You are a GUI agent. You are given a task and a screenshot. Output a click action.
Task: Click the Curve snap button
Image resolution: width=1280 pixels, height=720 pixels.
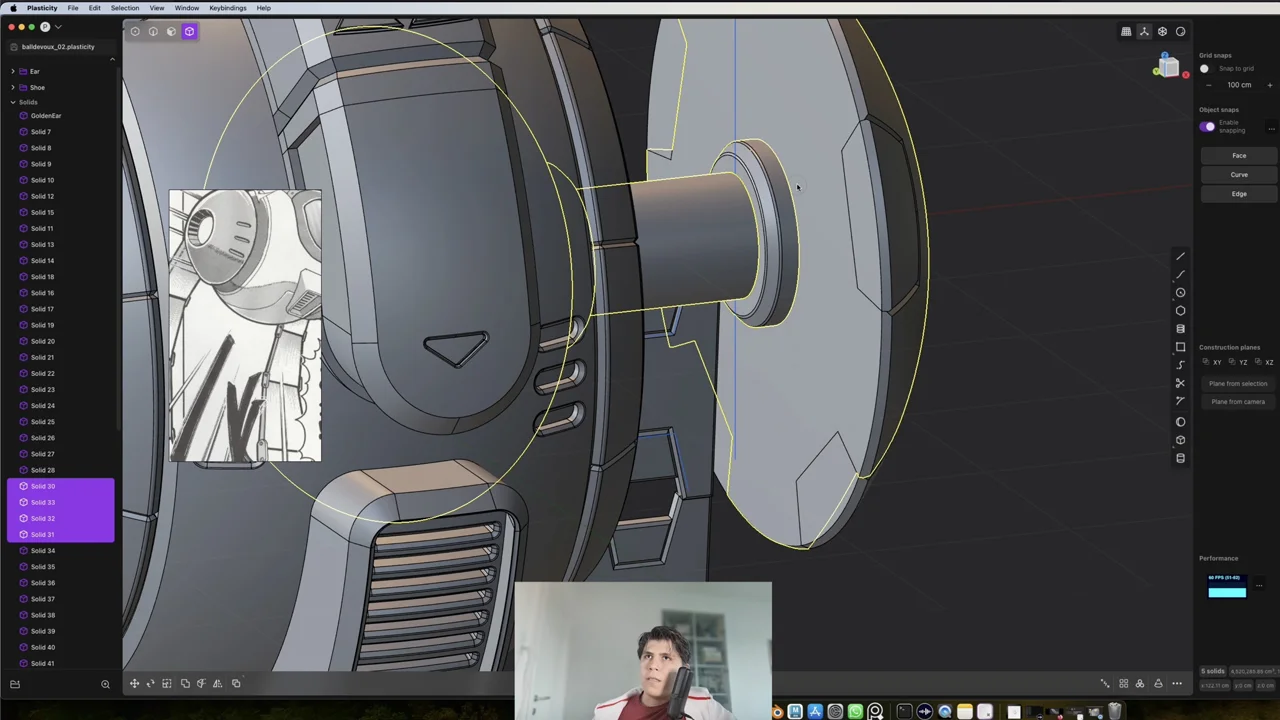tap(1239, 174)
